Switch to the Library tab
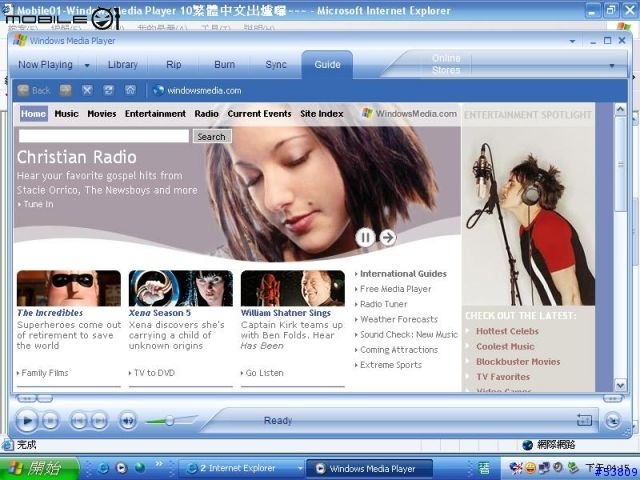The height and width of the screenshot is (480, 640). click(x=122, y=64)
